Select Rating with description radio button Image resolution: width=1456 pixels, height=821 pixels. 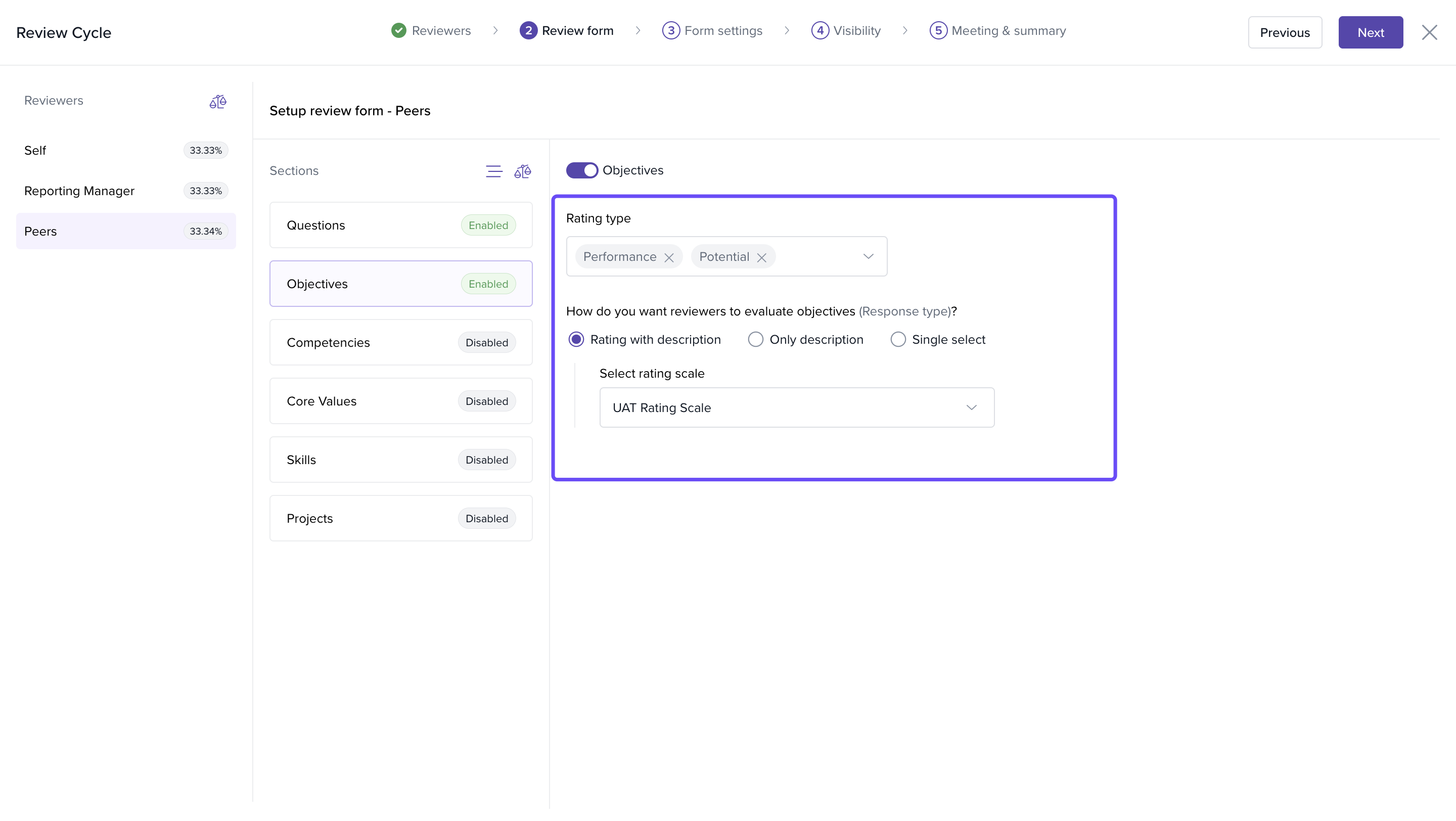point(576,340)
